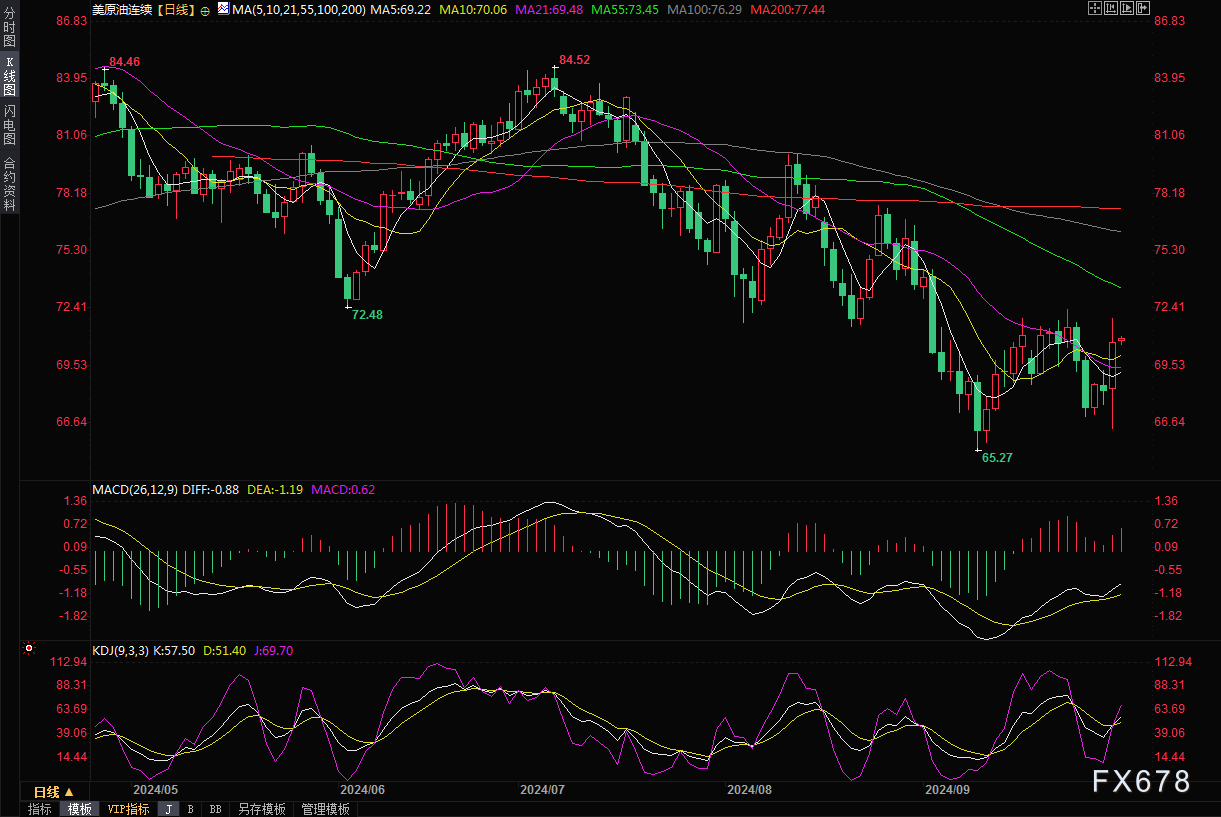
Task: Open 合约资料 contract info tab
Action: click(x=10, y=183)
